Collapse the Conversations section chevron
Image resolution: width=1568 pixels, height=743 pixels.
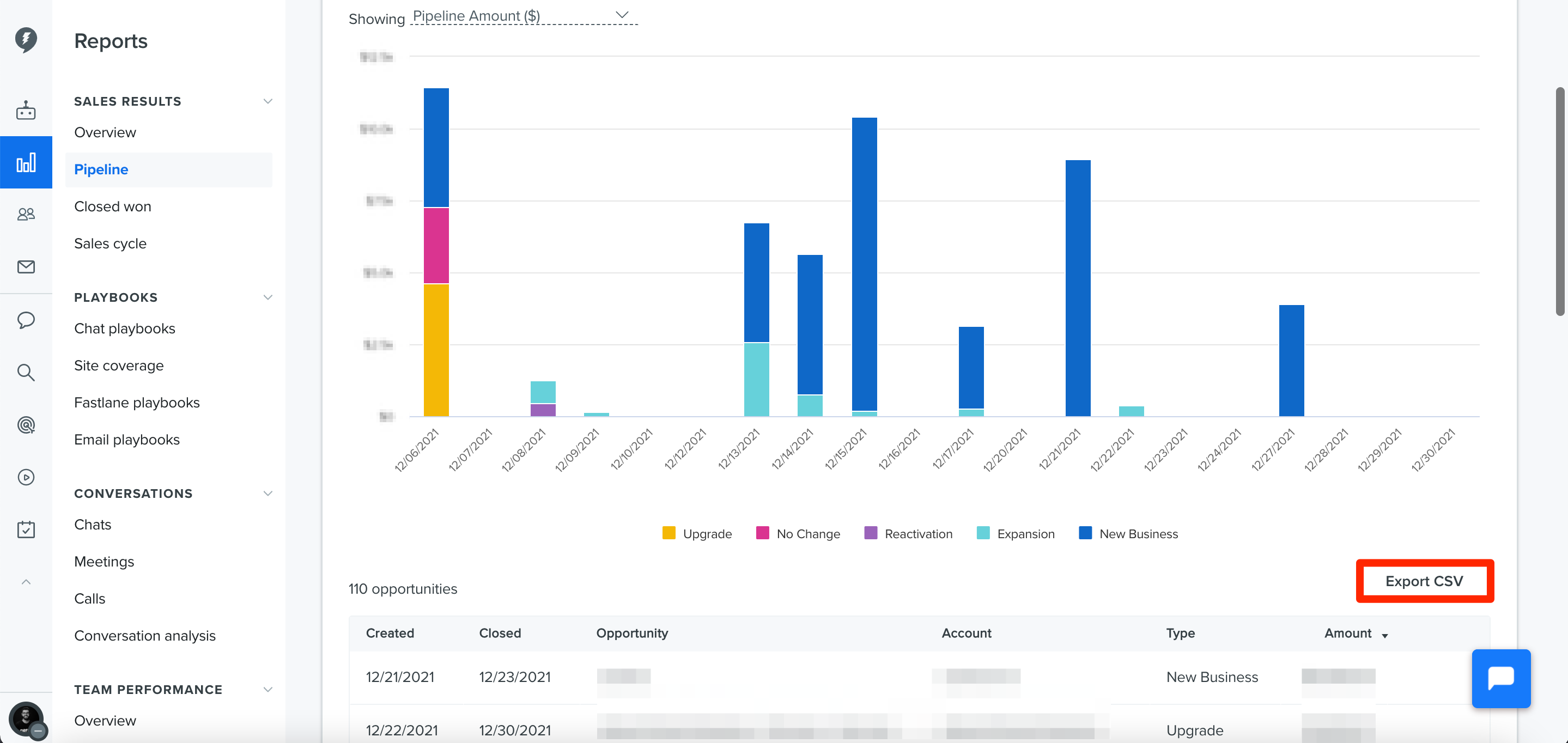267,493
